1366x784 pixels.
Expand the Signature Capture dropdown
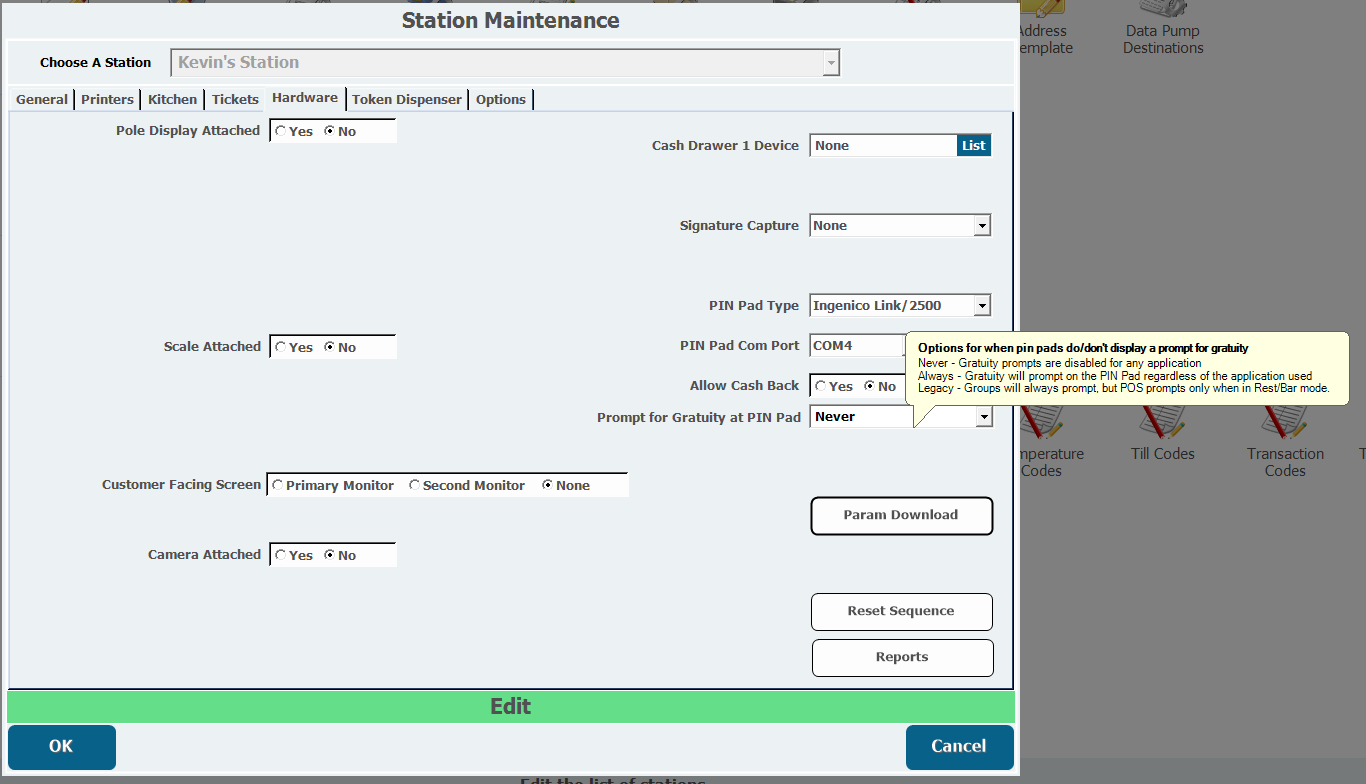point(982,226)
